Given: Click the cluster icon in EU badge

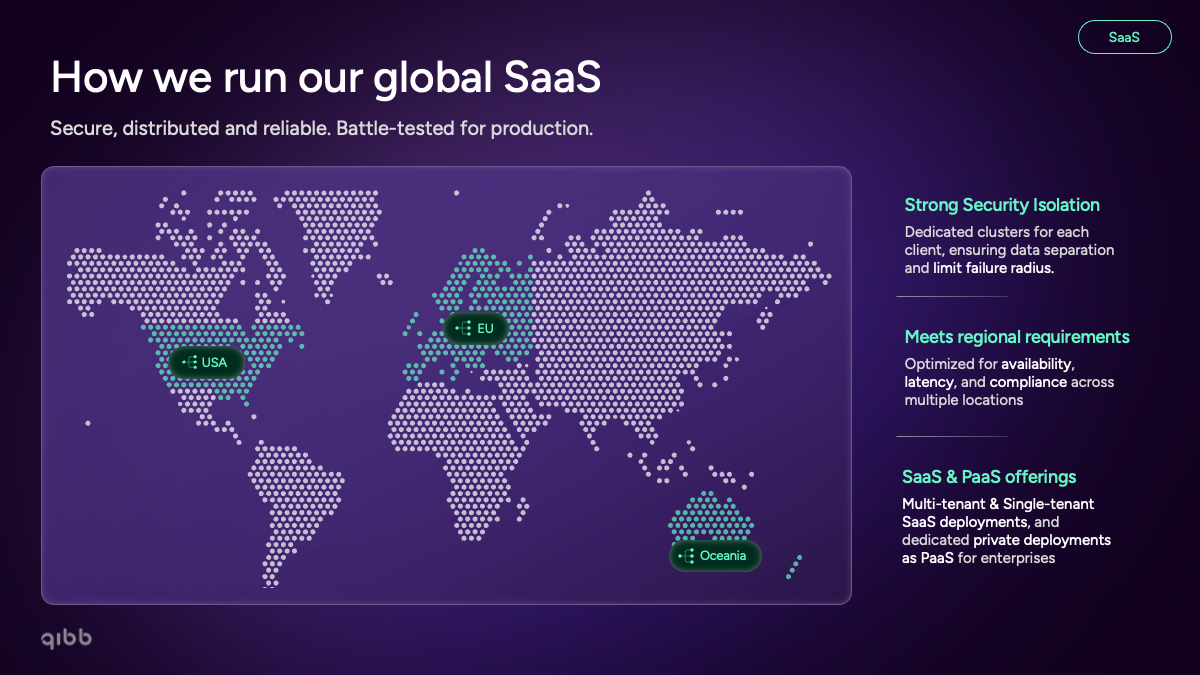Looking at the screenshot, I should 463,328.
